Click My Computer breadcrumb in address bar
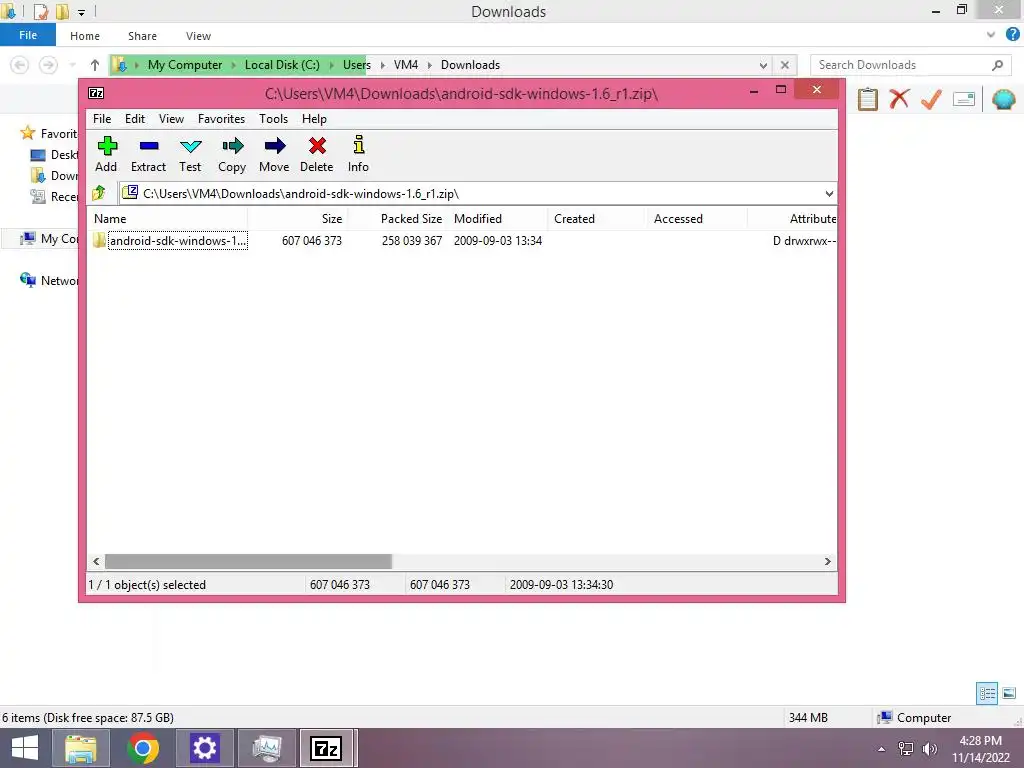Viewport: 1024px width, 768px height. coord(185,65)
